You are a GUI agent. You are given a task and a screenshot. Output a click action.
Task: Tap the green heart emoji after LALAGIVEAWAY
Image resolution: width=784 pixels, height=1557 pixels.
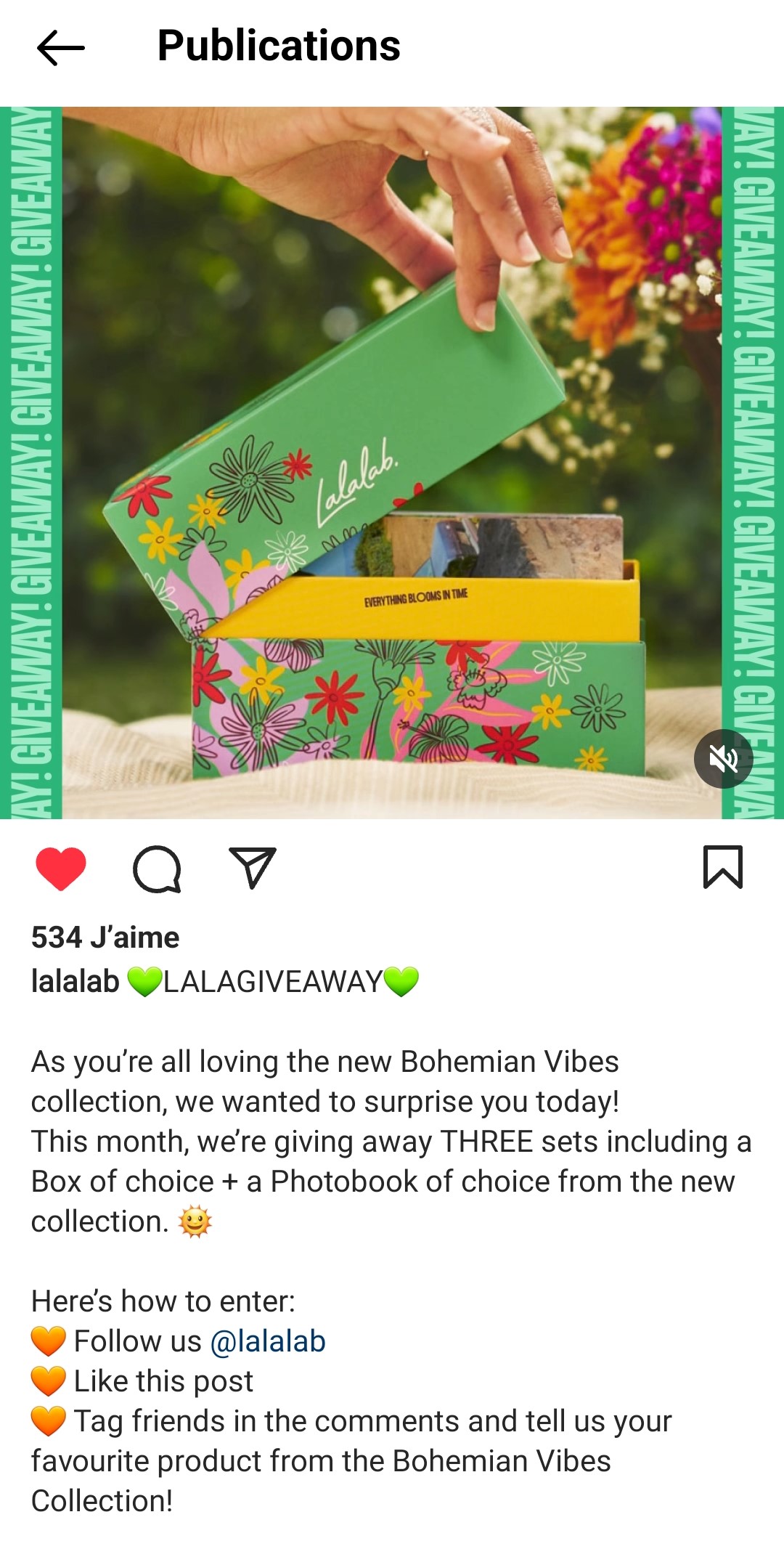pos(401,982)
